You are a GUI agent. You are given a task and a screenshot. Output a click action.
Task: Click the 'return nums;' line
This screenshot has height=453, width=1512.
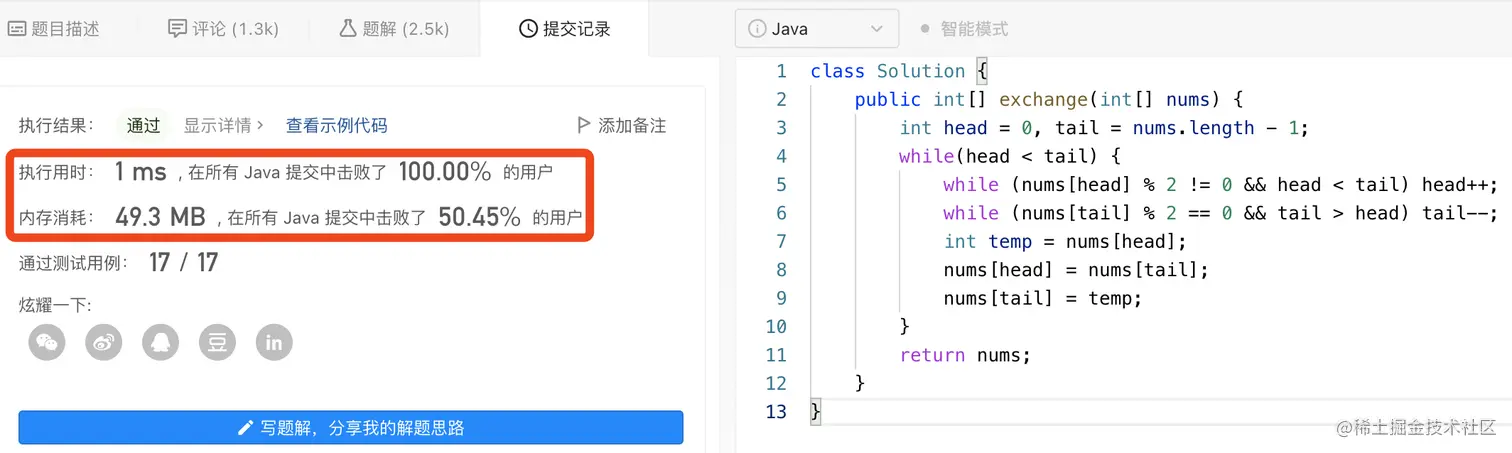[x=965, y=355]
